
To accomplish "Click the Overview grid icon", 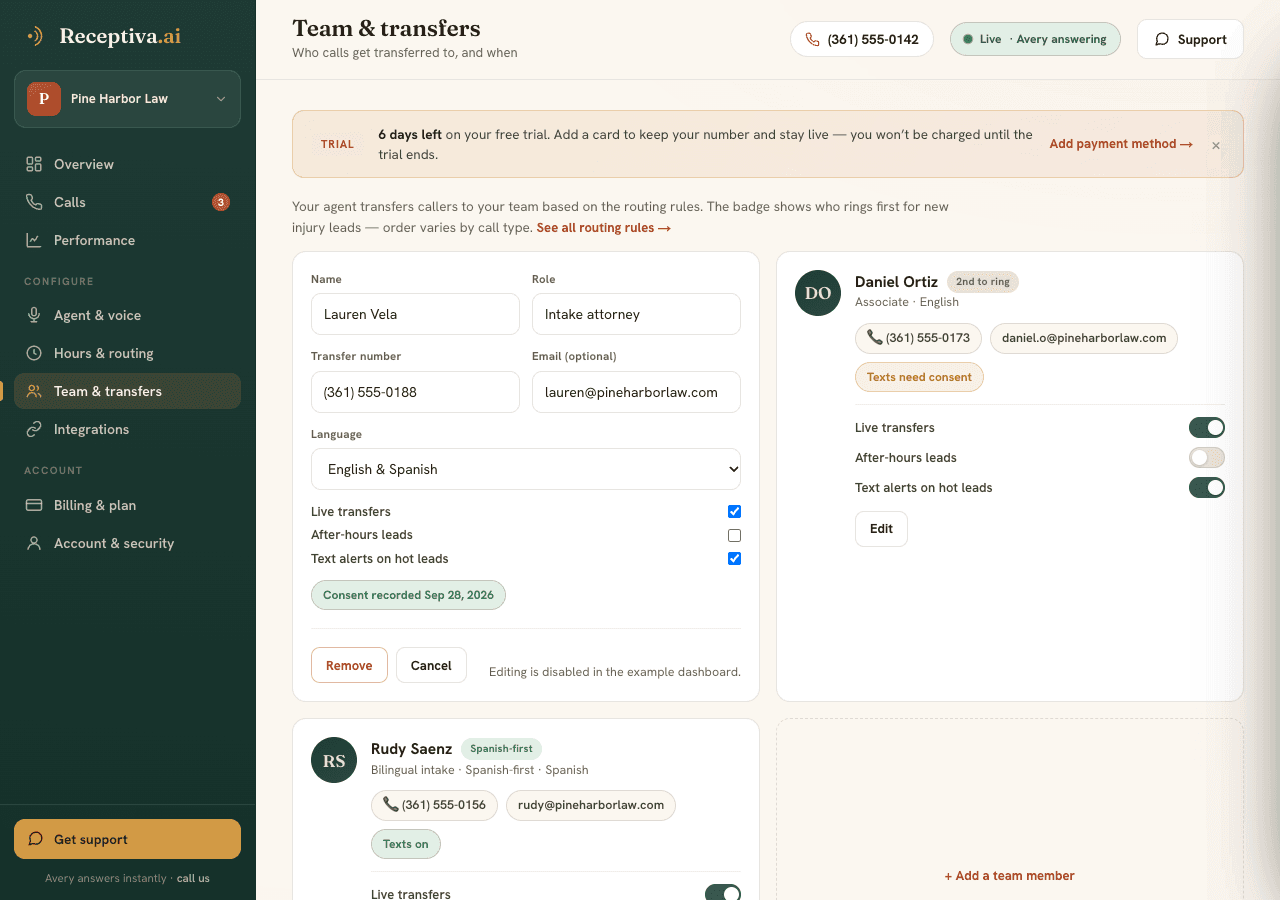I will [x=34, y=164].
